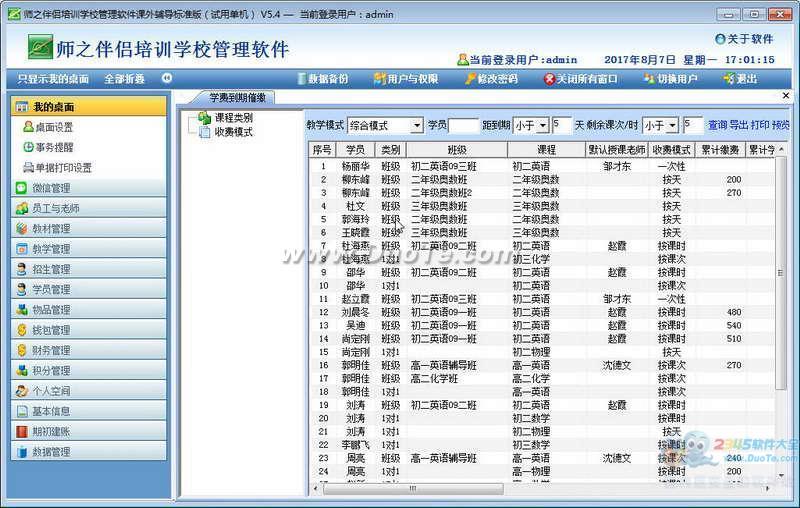Click 全部折叠 button
The height and width of the screenshot is (508, 800).
click(124, 79)
